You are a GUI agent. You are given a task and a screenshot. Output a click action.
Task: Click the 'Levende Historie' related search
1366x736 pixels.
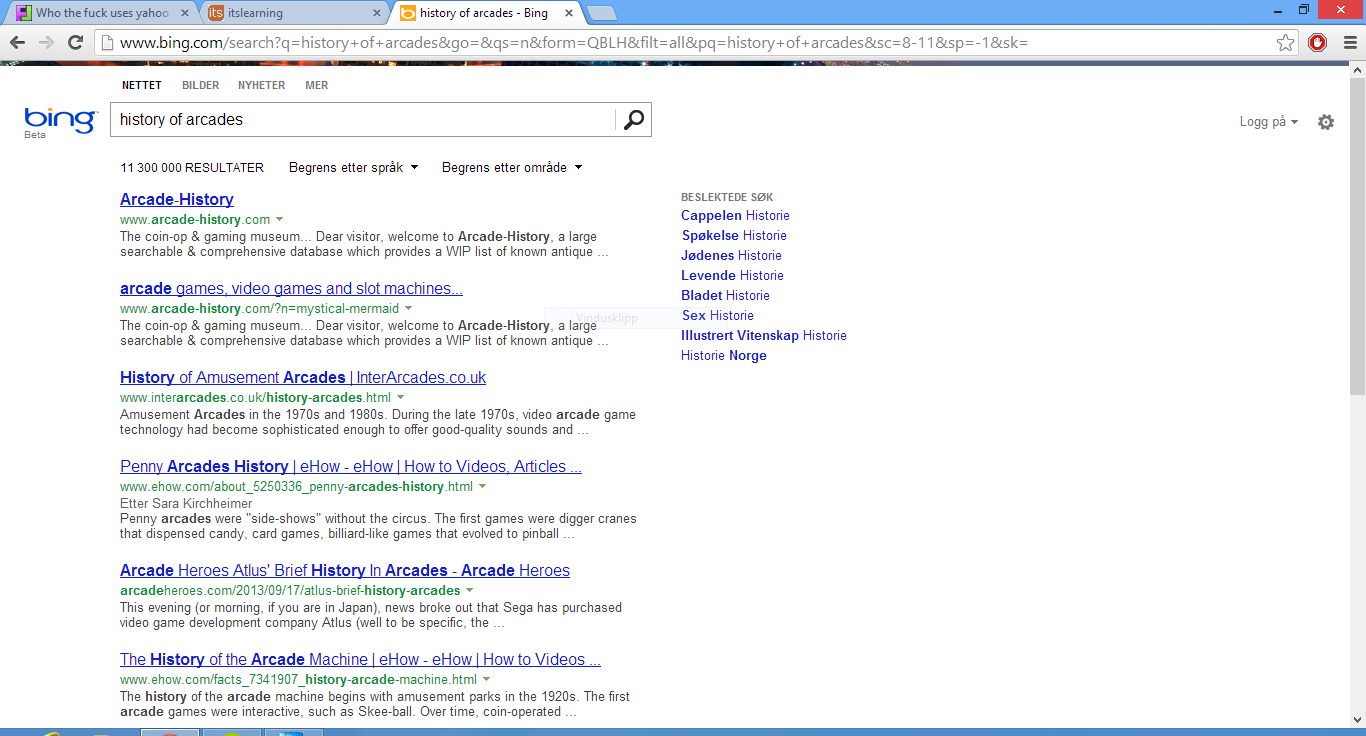732,275
